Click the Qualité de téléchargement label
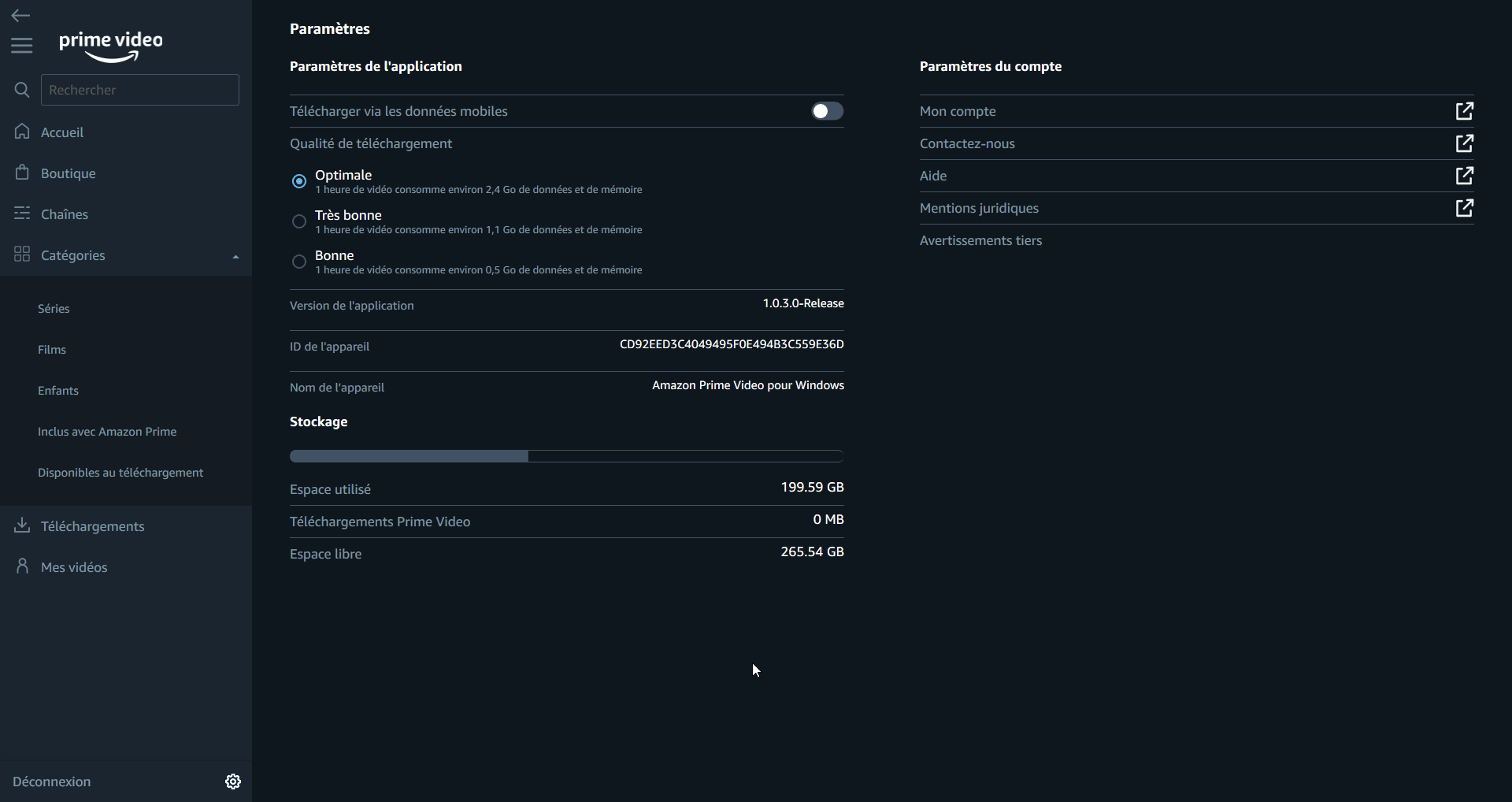1512x802 pixels. (371, 143)
